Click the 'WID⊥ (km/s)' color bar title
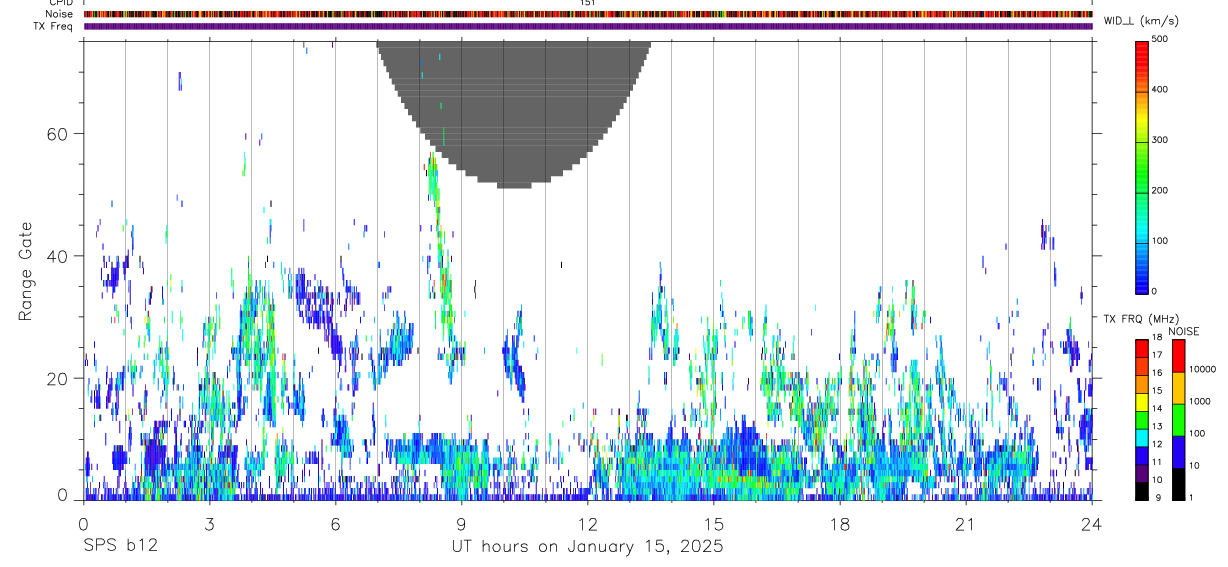 (x=1141, y=20)
